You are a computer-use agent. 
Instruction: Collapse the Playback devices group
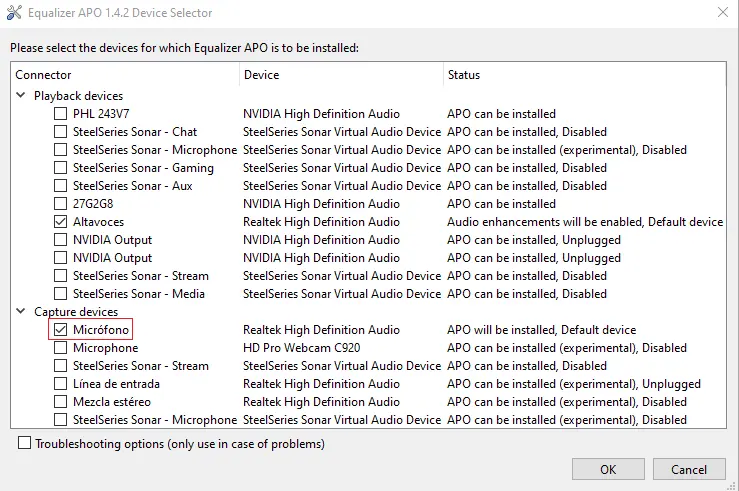(21, 95)
